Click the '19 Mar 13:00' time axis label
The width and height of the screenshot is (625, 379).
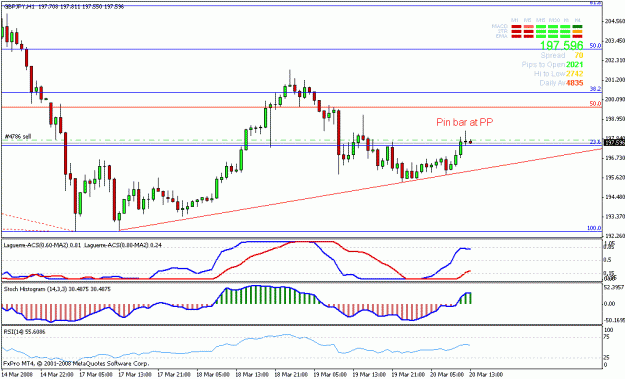click(368, 375)
